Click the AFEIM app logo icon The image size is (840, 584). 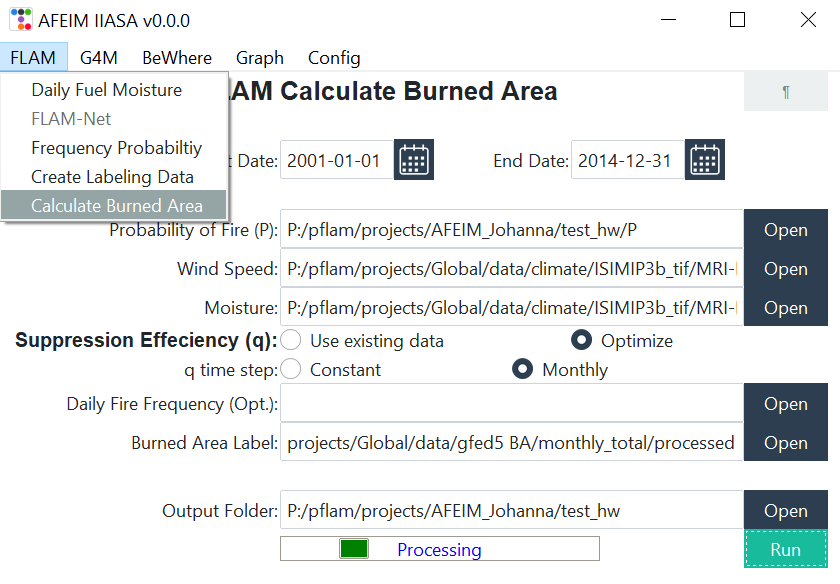tap(21, 20)
